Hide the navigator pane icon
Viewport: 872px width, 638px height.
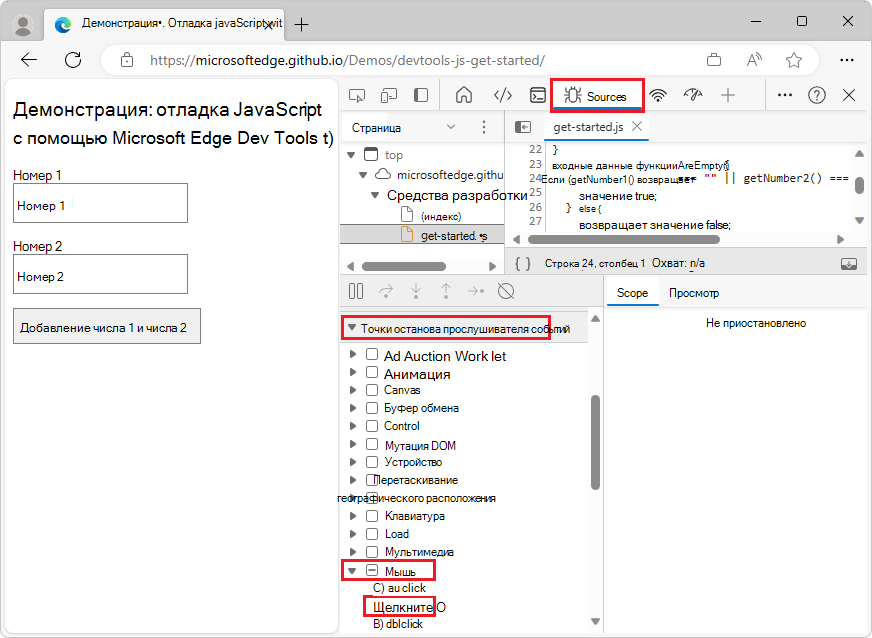(x=523, y=127)
